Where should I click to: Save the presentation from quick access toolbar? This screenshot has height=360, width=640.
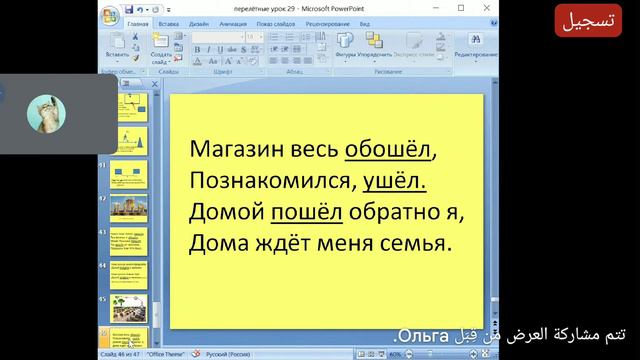coord(129,9)
